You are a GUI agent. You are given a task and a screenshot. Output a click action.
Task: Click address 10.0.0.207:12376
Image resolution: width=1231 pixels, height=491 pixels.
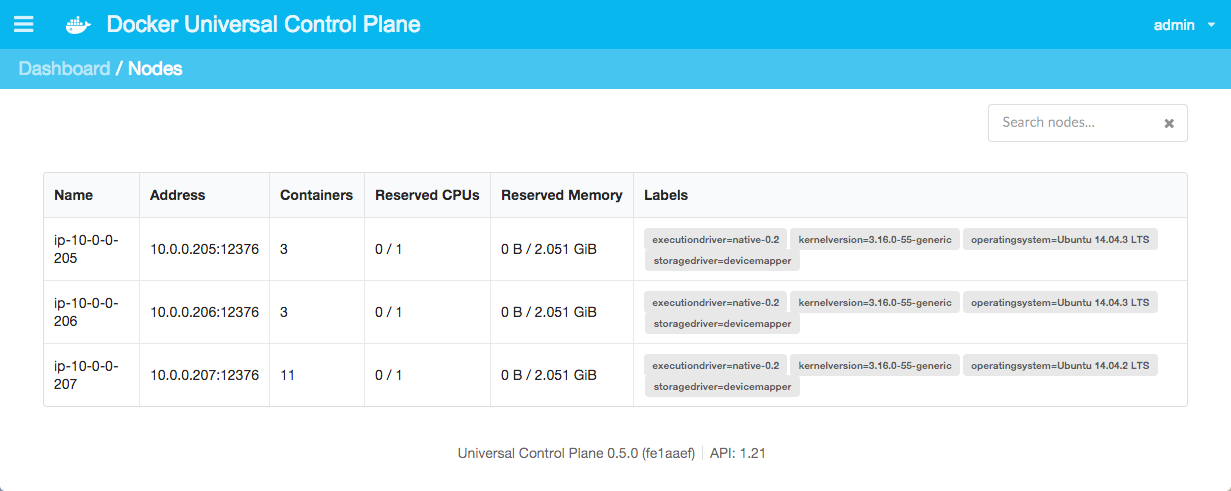point(204,375)
